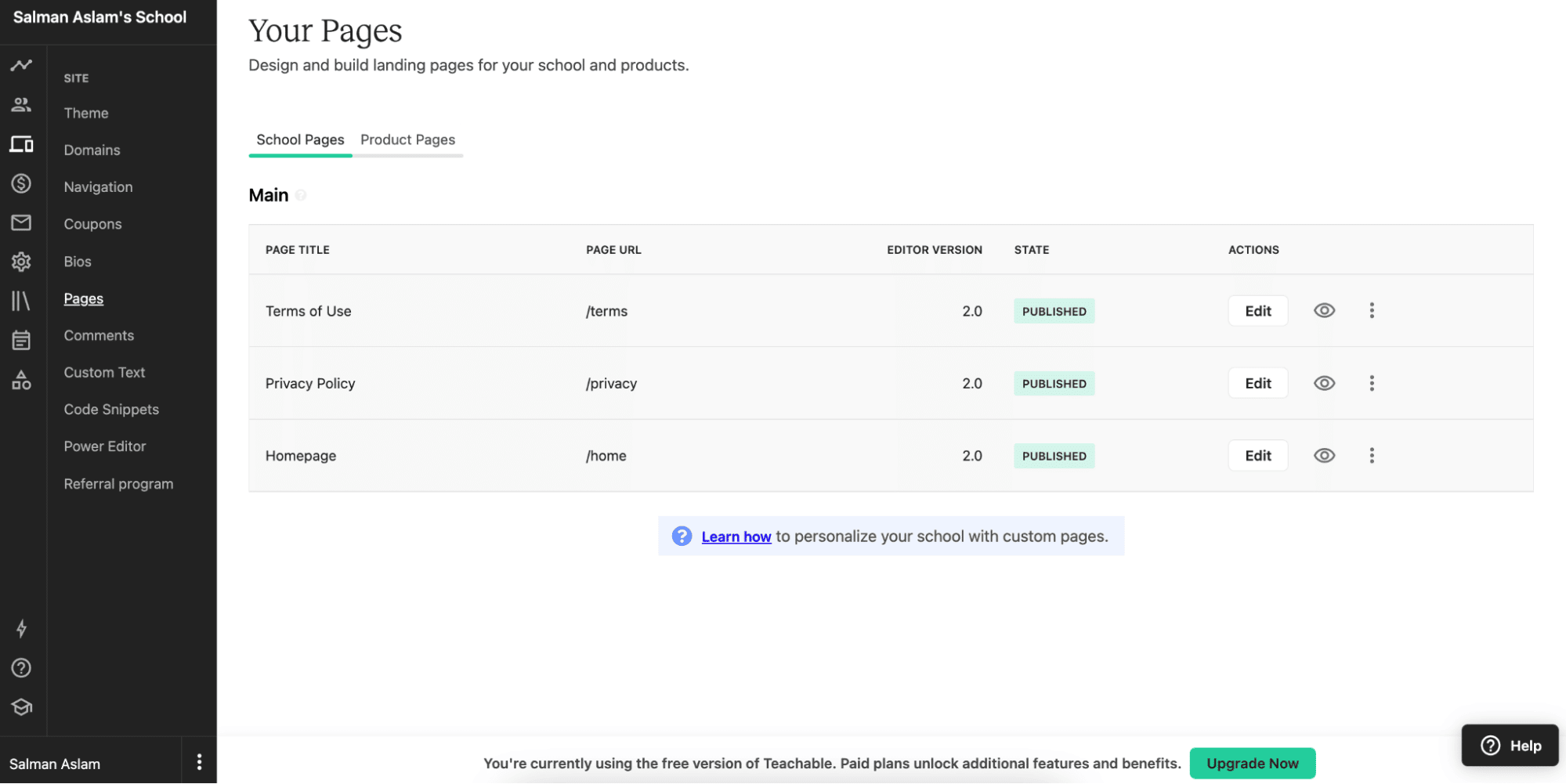Edit the Homepage page
Image resolution: width=1566 pixels, height=784 pixels.
(x=1258, y=456)
